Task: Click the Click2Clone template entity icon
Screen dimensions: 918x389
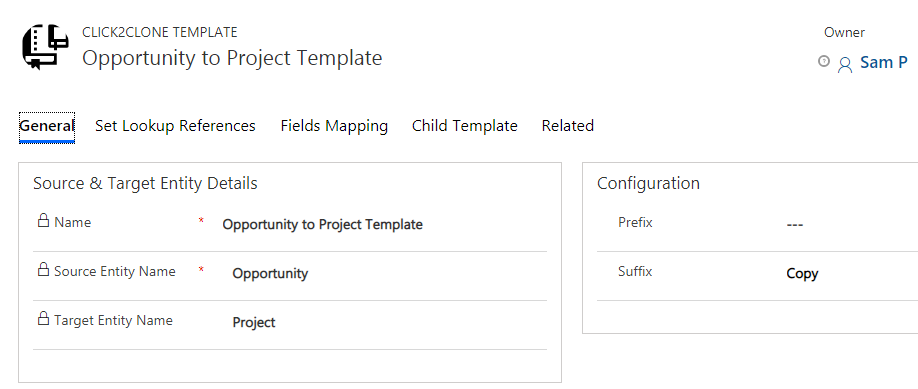Action: 45,47
